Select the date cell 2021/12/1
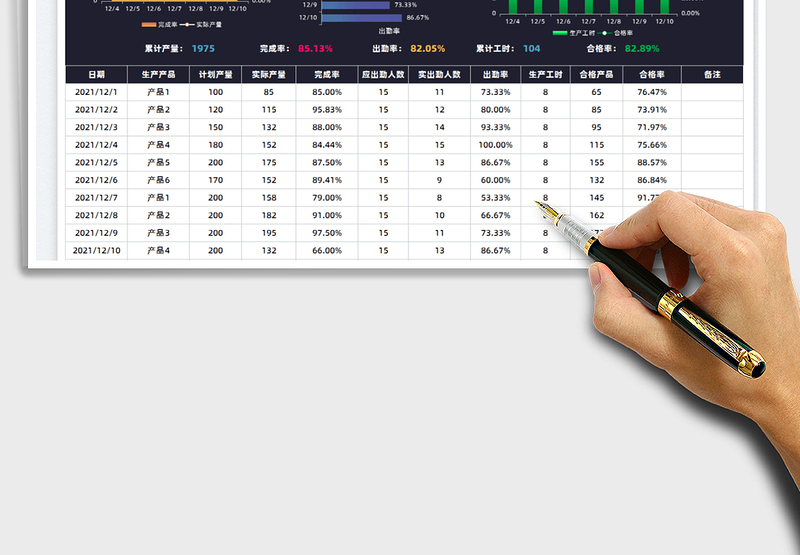800x555 pixels. point(96,92)
